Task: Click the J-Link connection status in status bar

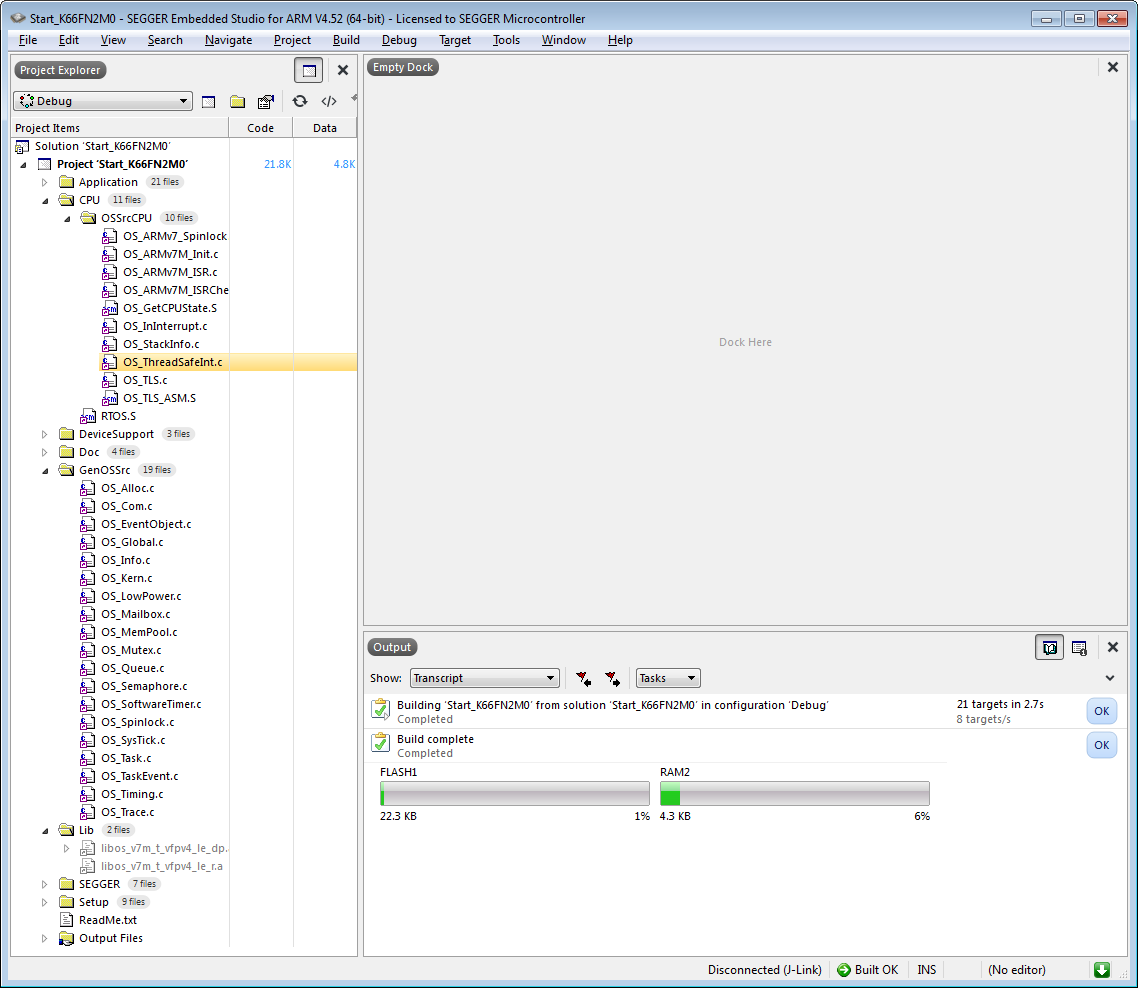Action: (764, 969)
